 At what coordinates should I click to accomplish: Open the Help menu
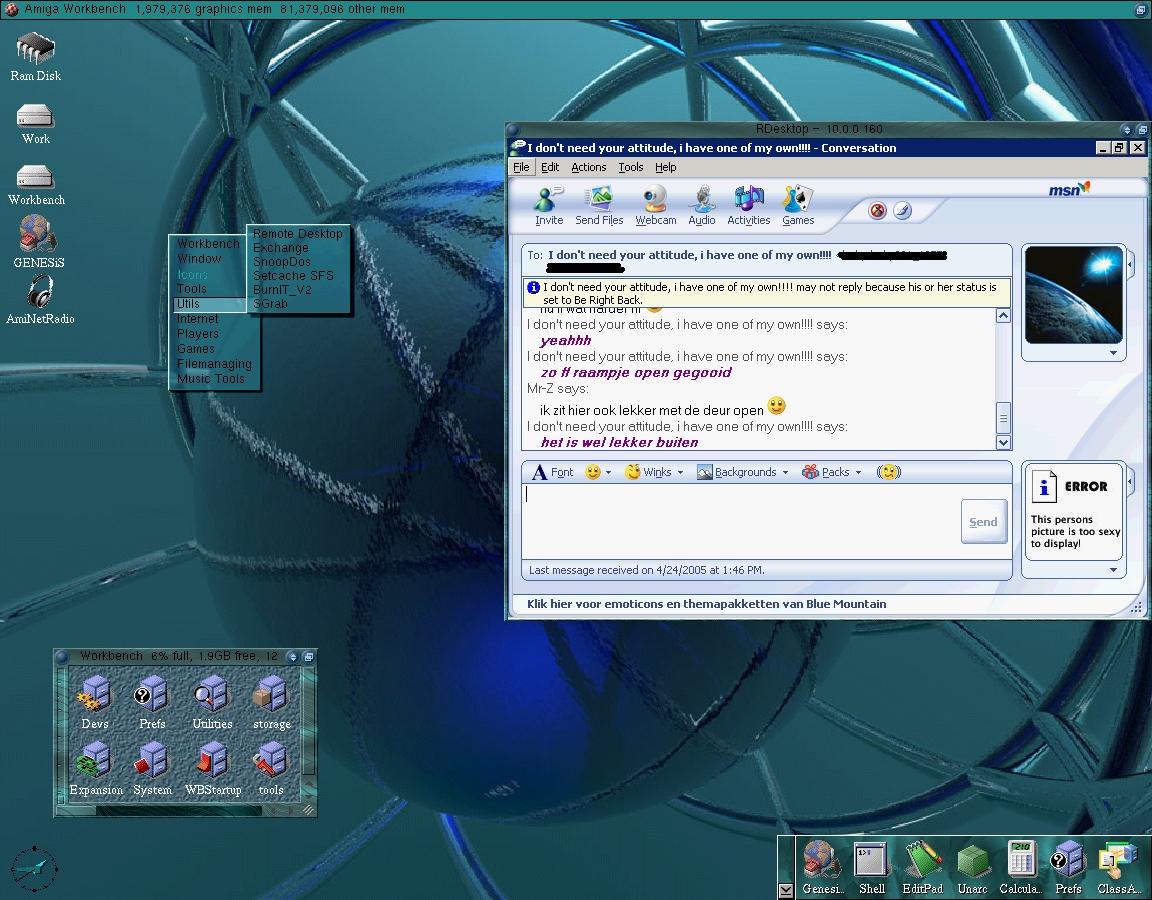(x=666, y=167)
